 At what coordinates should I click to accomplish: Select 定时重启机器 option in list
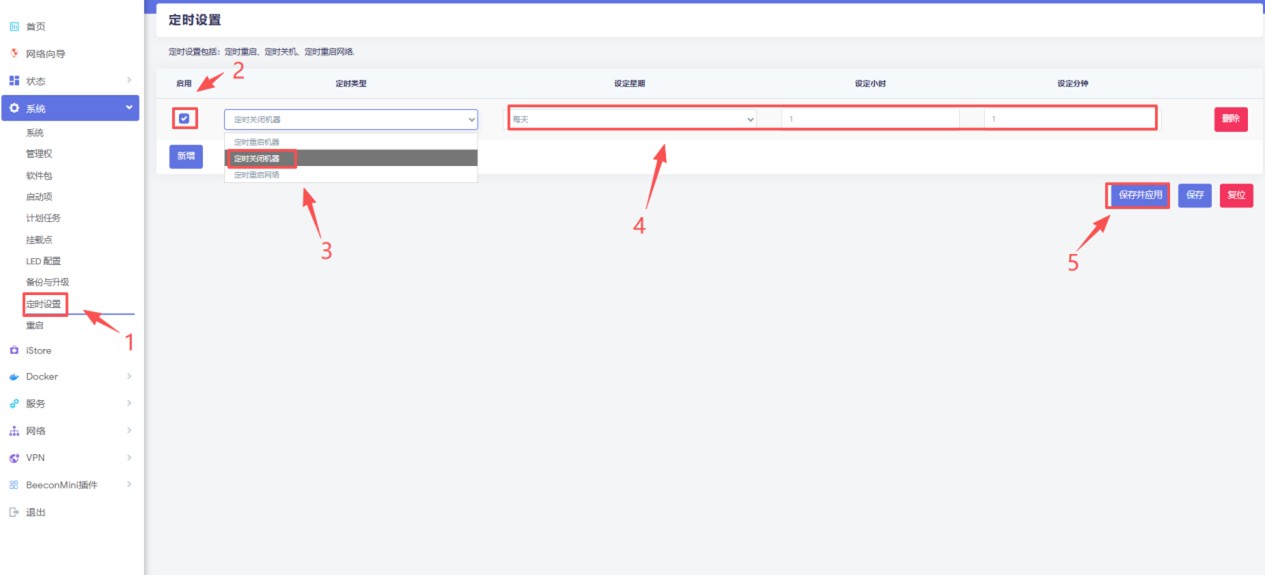(351, 142)
